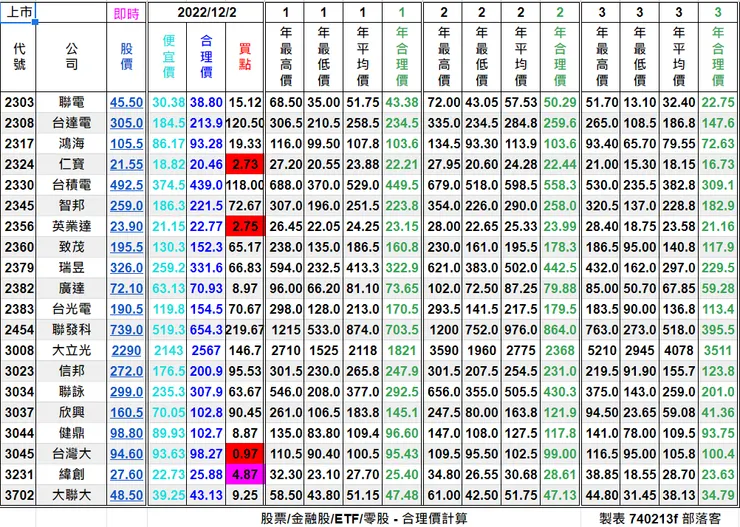Select the 3590 two-year high for 大立光
This screenshot has width=740, height=527.
pyautogui.click(x=444, y=351)
